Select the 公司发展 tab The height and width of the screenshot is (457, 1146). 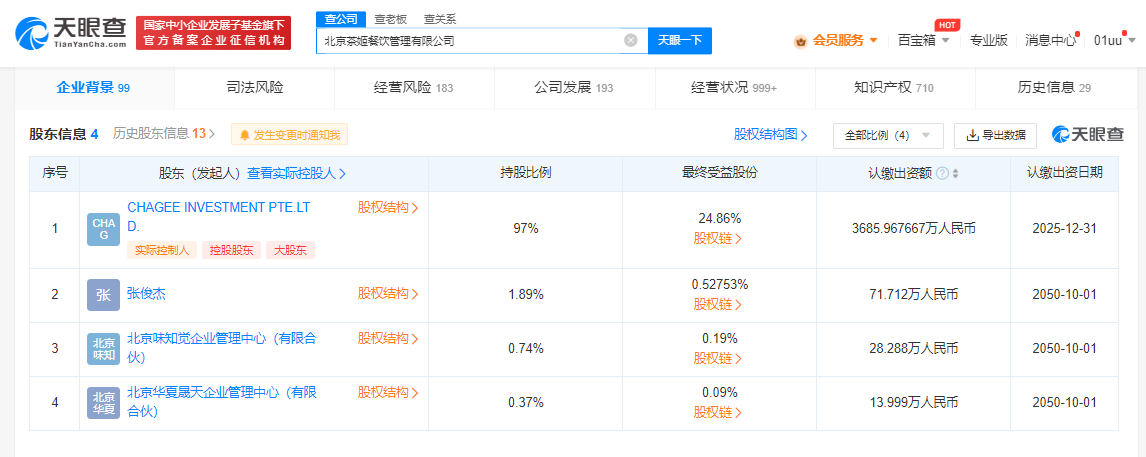click(574, 88)
